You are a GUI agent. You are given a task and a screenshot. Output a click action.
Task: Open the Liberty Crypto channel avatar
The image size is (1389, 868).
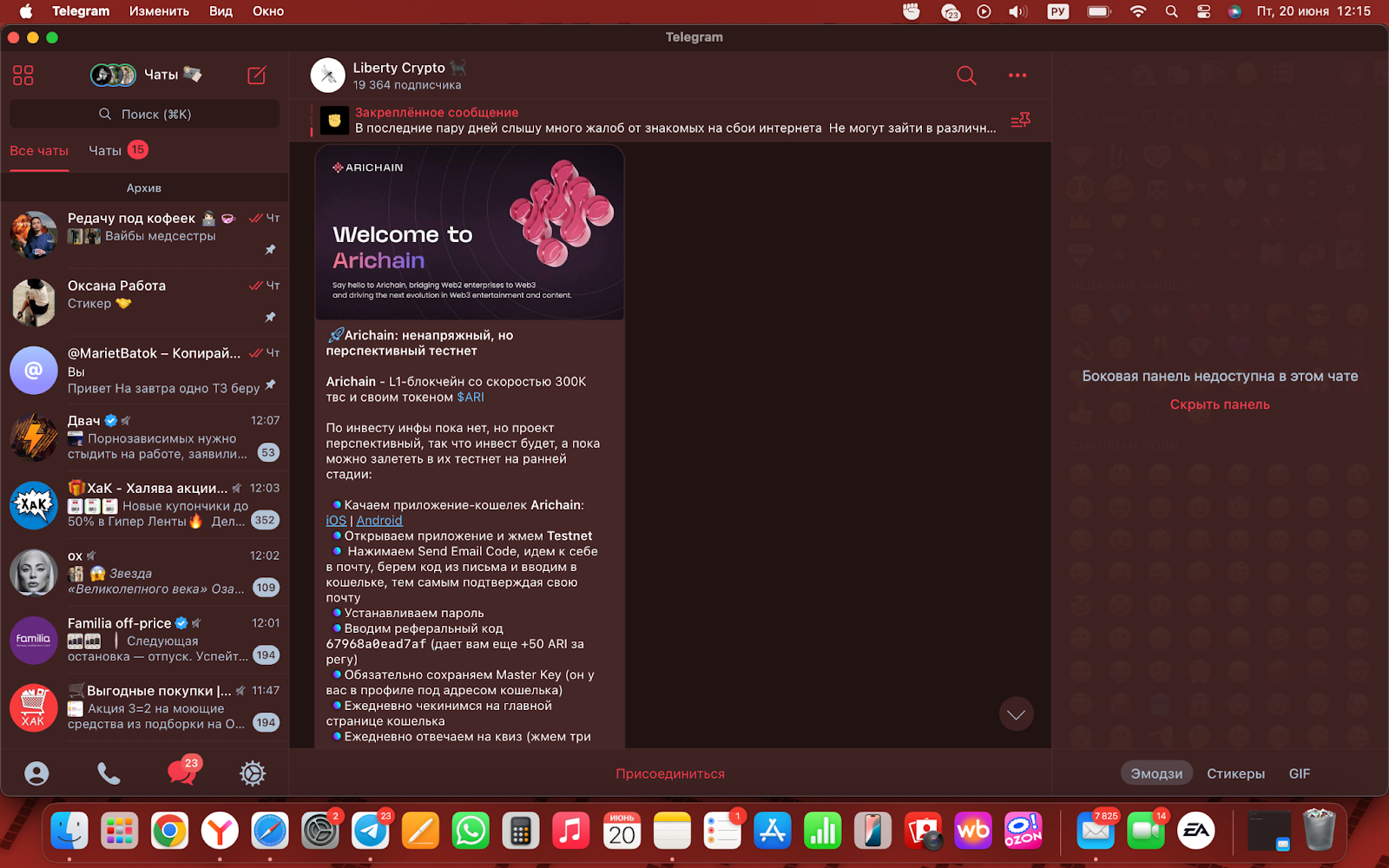(328, 76)
